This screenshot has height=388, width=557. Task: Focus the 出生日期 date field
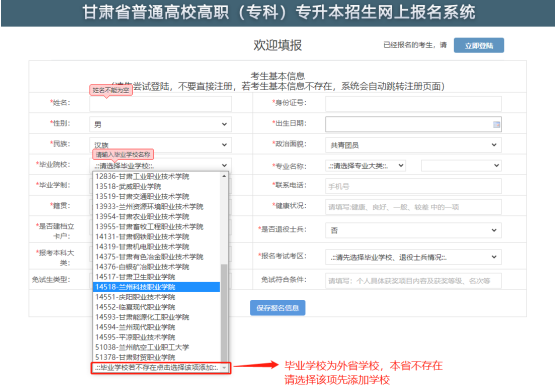coord(413,124)
